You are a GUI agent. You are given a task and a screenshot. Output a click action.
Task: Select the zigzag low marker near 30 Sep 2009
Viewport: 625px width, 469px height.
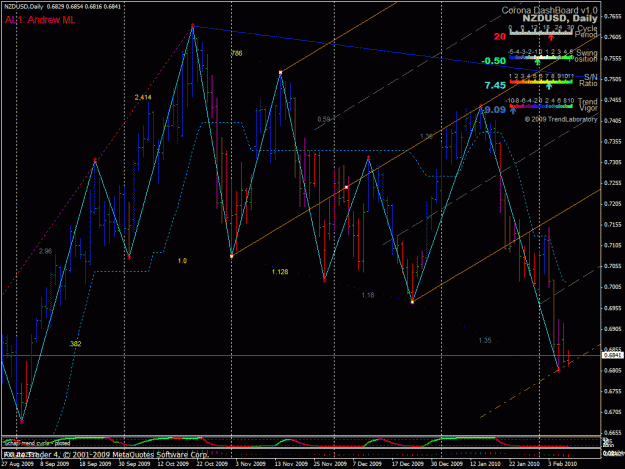point(129,257)
